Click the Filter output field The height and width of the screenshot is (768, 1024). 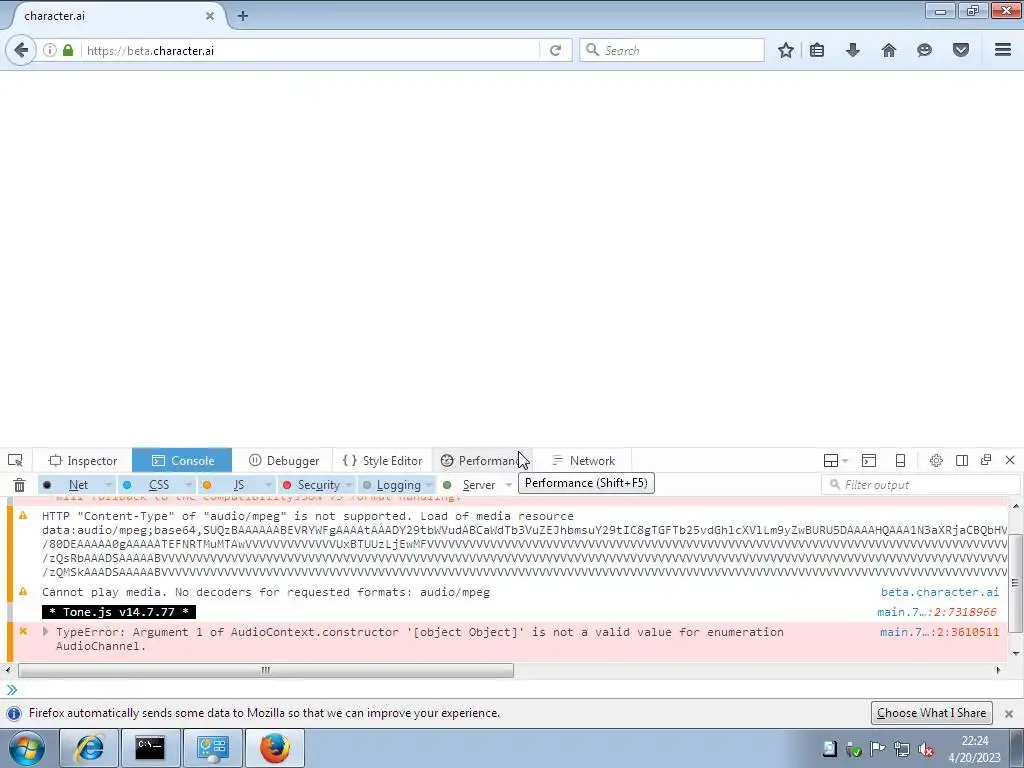pos(921,485)
